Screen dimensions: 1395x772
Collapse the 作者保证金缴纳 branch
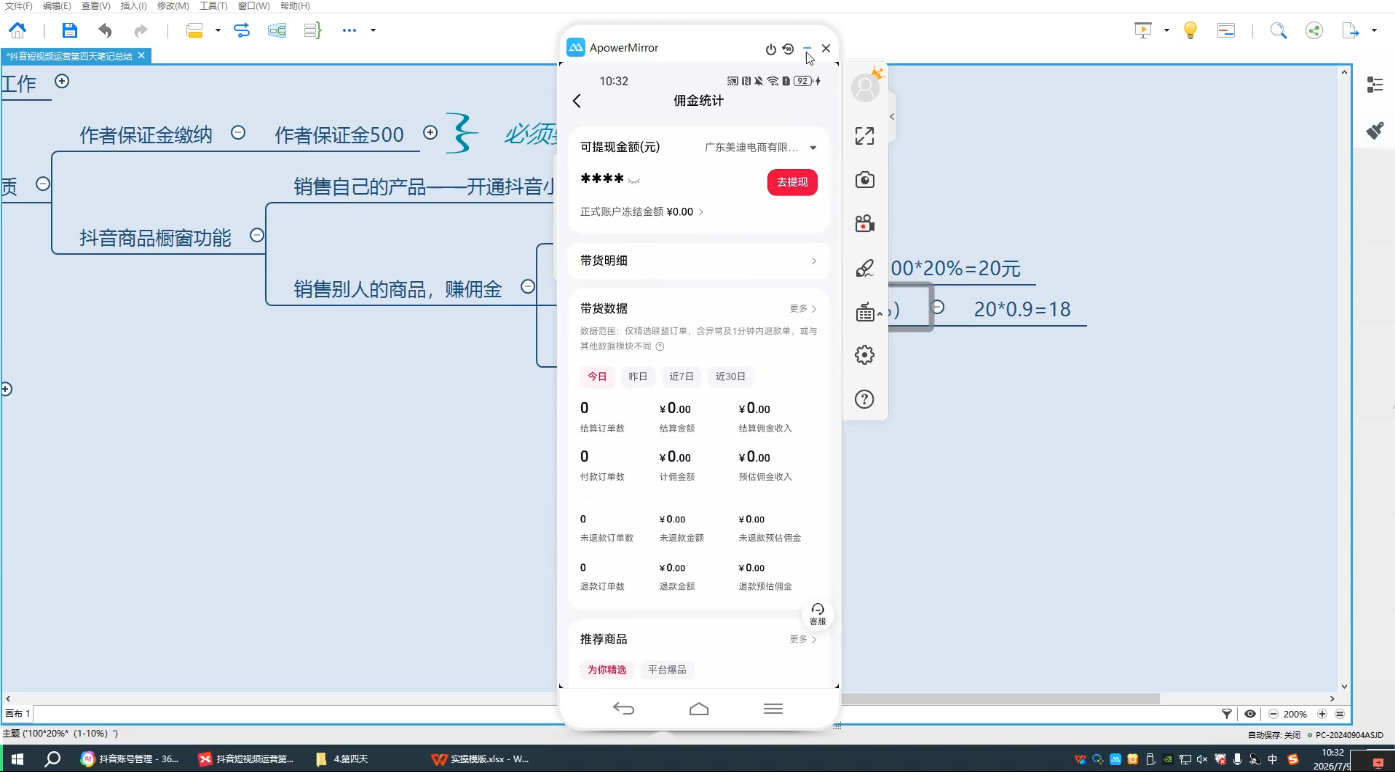238,132
